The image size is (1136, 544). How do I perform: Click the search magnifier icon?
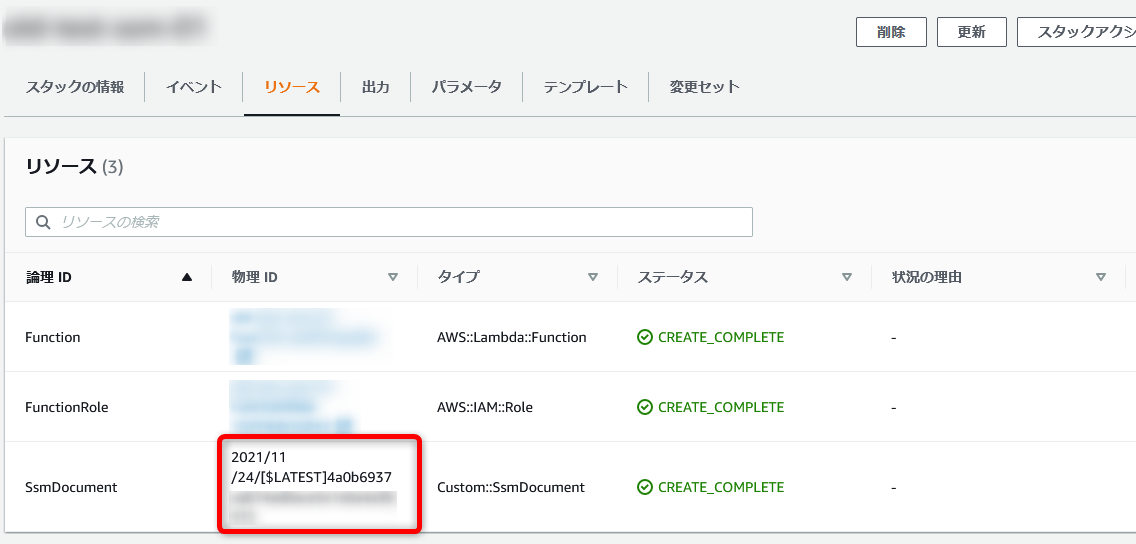pyautogui.click(x=43, y=222)
